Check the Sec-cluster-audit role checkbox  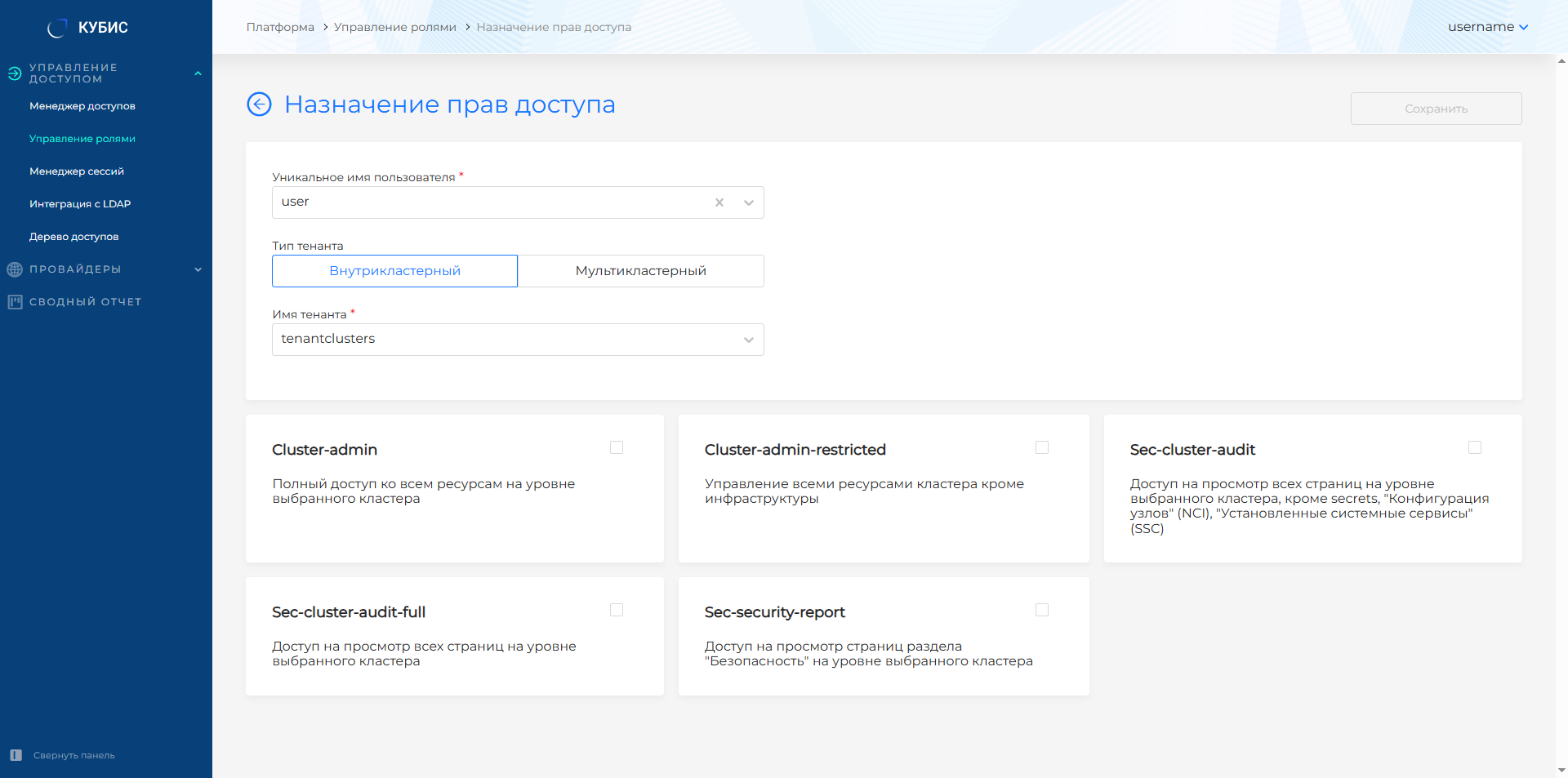(x=1474, y=447)
